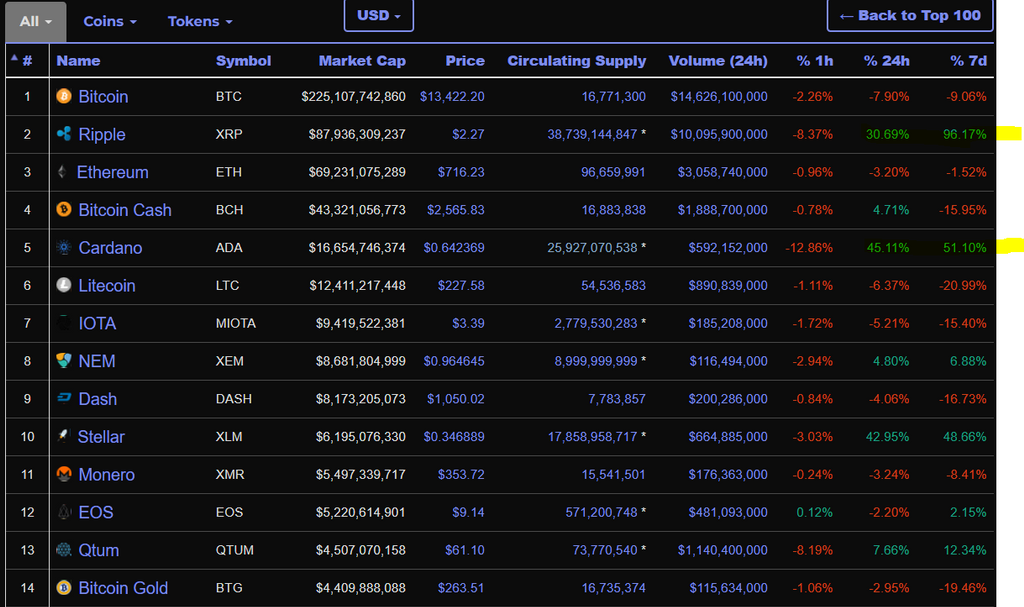Click the Qtum logo icon
The width and height of the screenshot is (1024, 607).
point(63,550)
